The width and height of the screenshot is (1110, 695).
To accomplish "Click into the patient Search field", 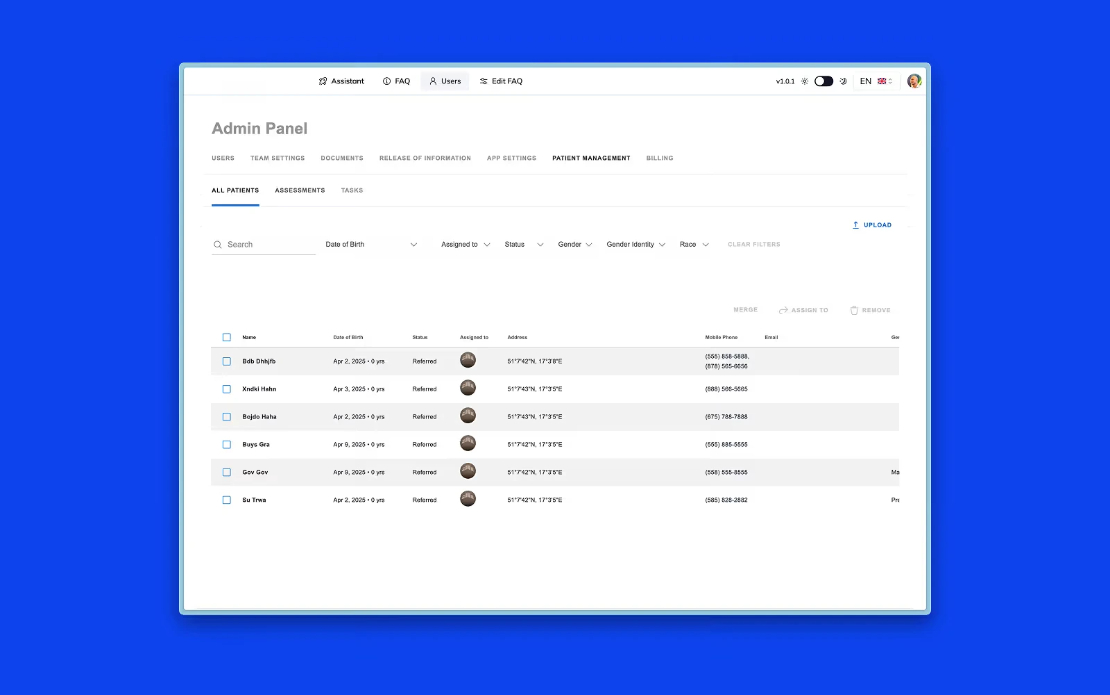I will point(263,245).
